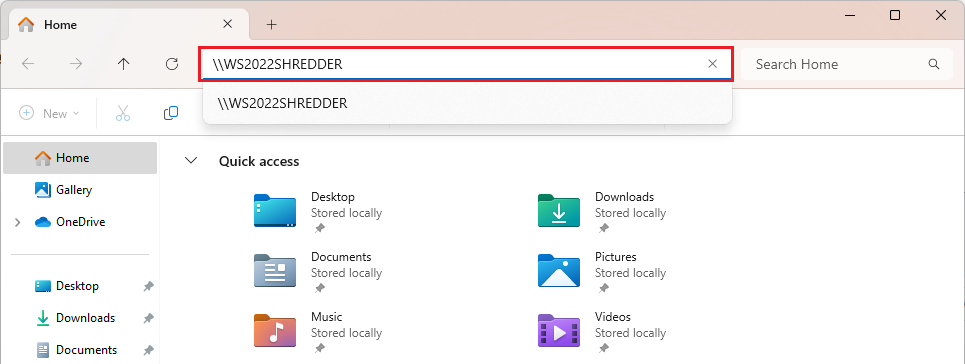Image resolution: width=965 pixels, height=364 pixels.
Task: Click the Copy icon in toolbar
Action: click(x=171, y=113)
